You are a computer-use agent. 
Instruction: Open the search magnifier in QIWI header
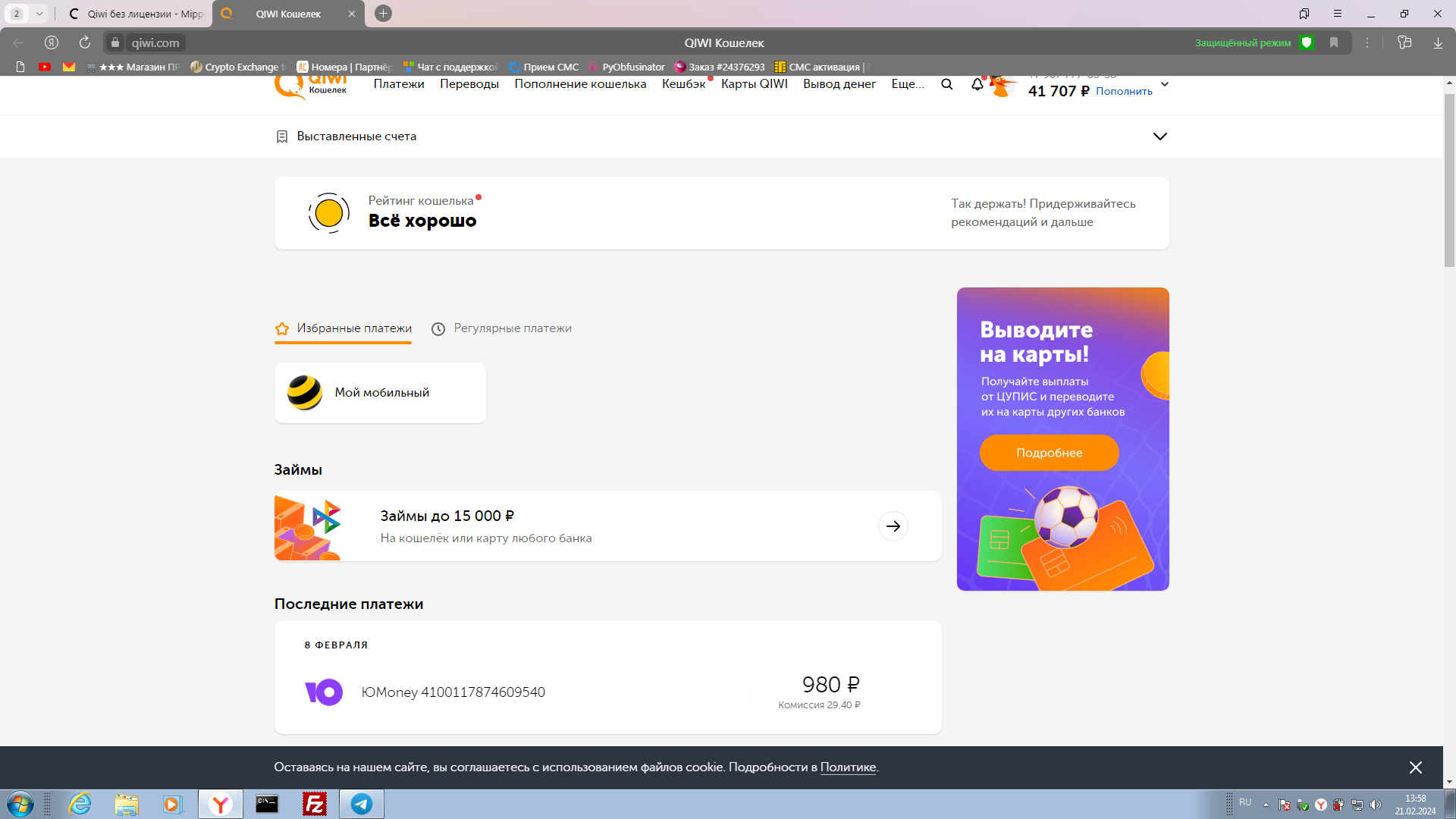click(x=946, y=84)
